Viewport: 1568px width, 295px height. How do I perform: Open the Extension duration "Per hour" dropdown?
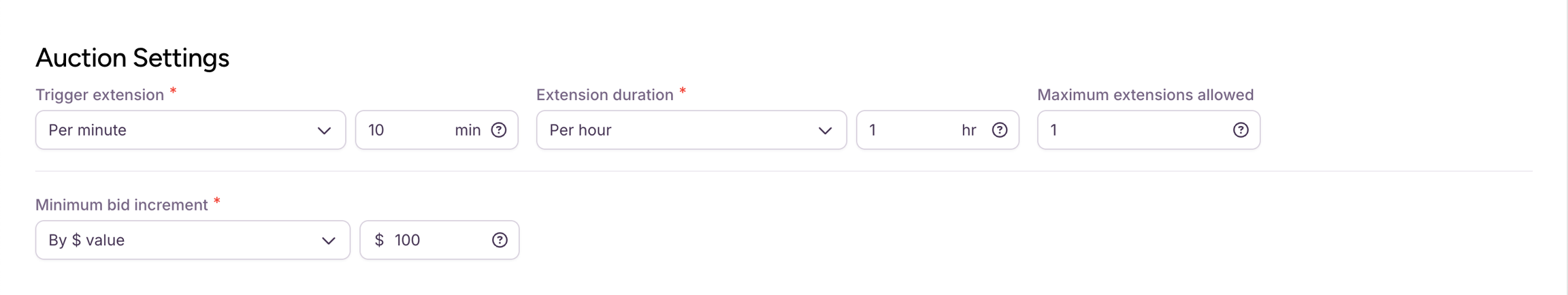pos(691,130)
